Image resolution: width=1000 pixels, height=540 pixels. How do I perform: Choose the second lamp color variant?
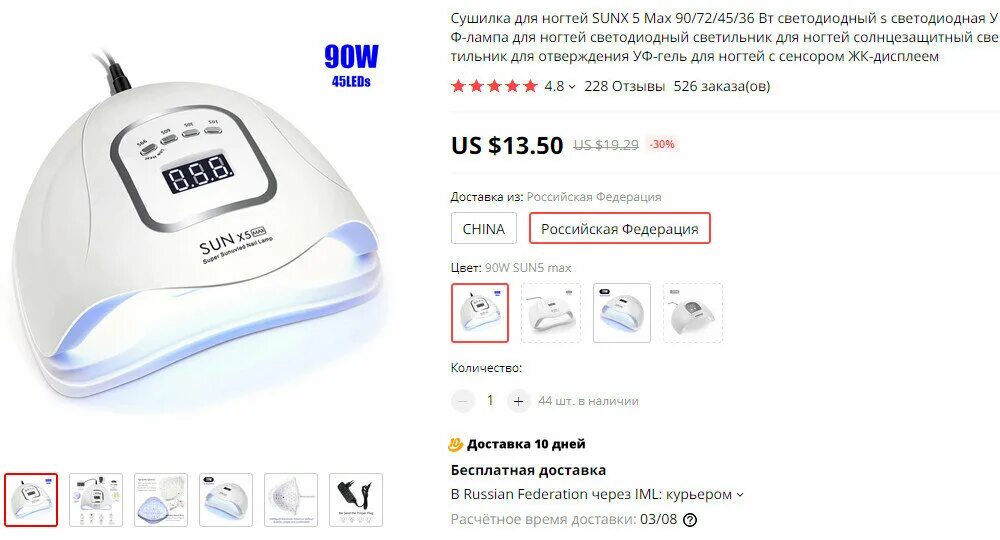tap(551, 313)
